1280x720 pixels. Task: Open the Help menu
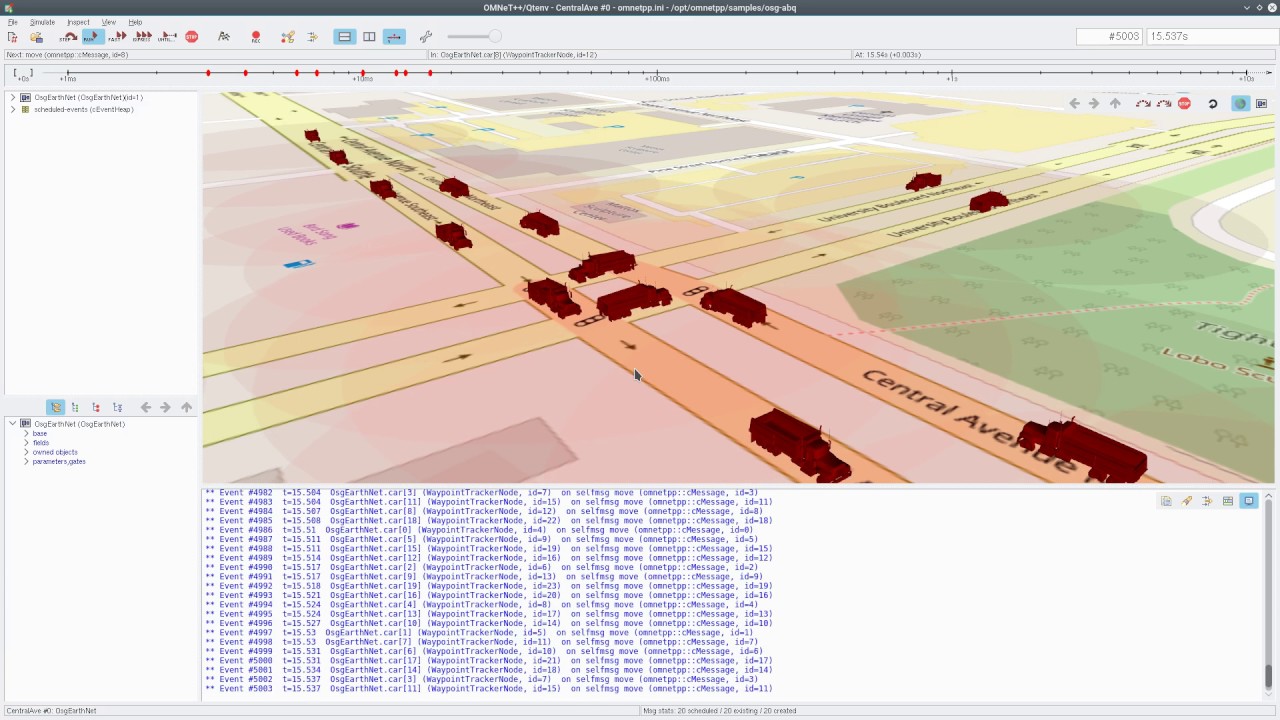pos(135,21)
